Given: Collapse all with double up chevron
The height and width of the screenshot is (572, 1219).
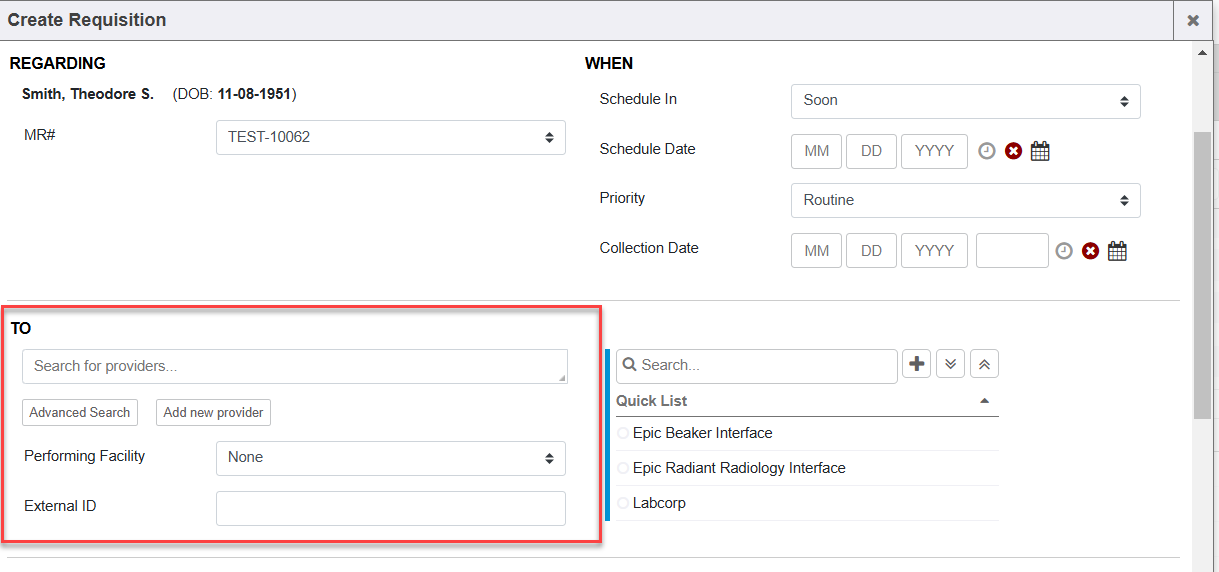Looking at the screenshot, I should pos(984,364).
